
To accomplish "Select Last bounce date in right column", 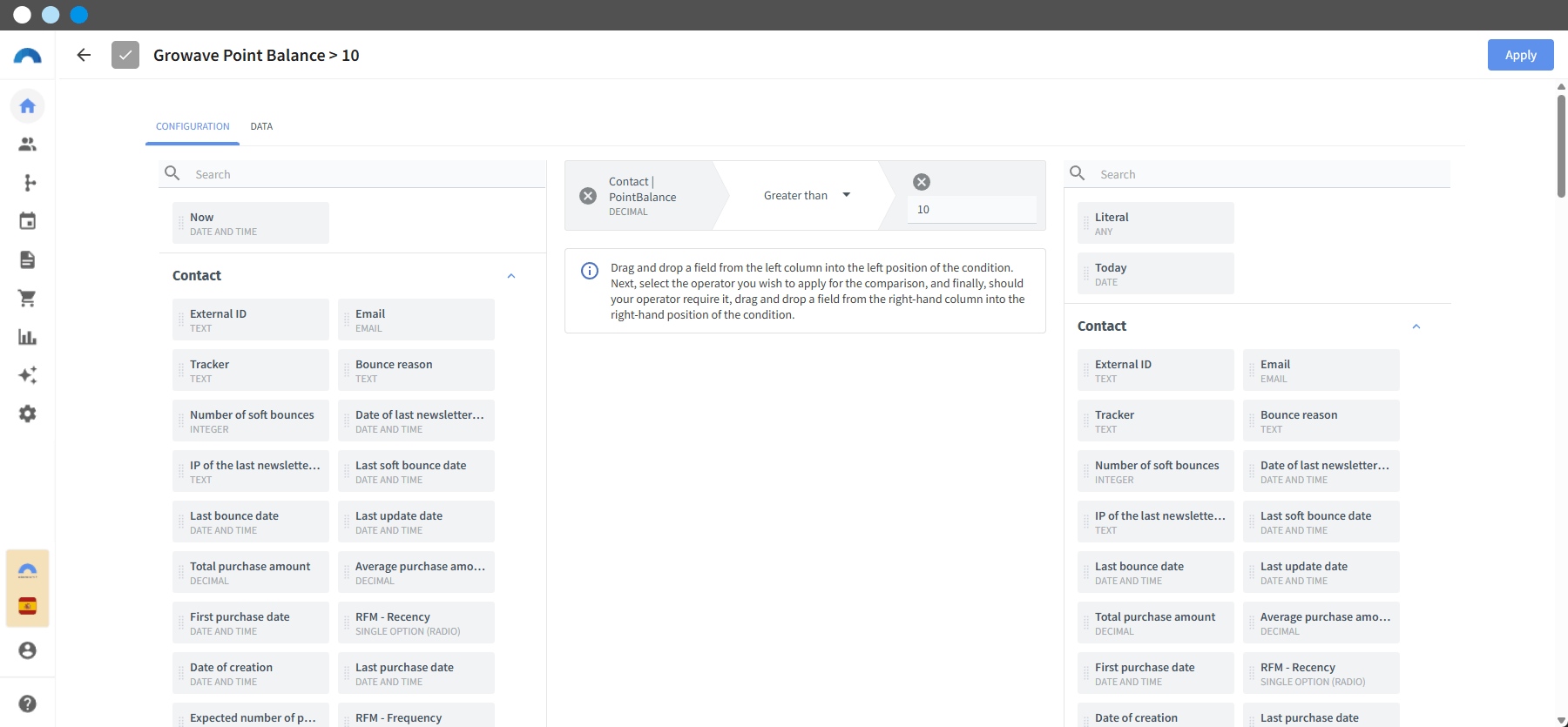I will [1156, 572].
